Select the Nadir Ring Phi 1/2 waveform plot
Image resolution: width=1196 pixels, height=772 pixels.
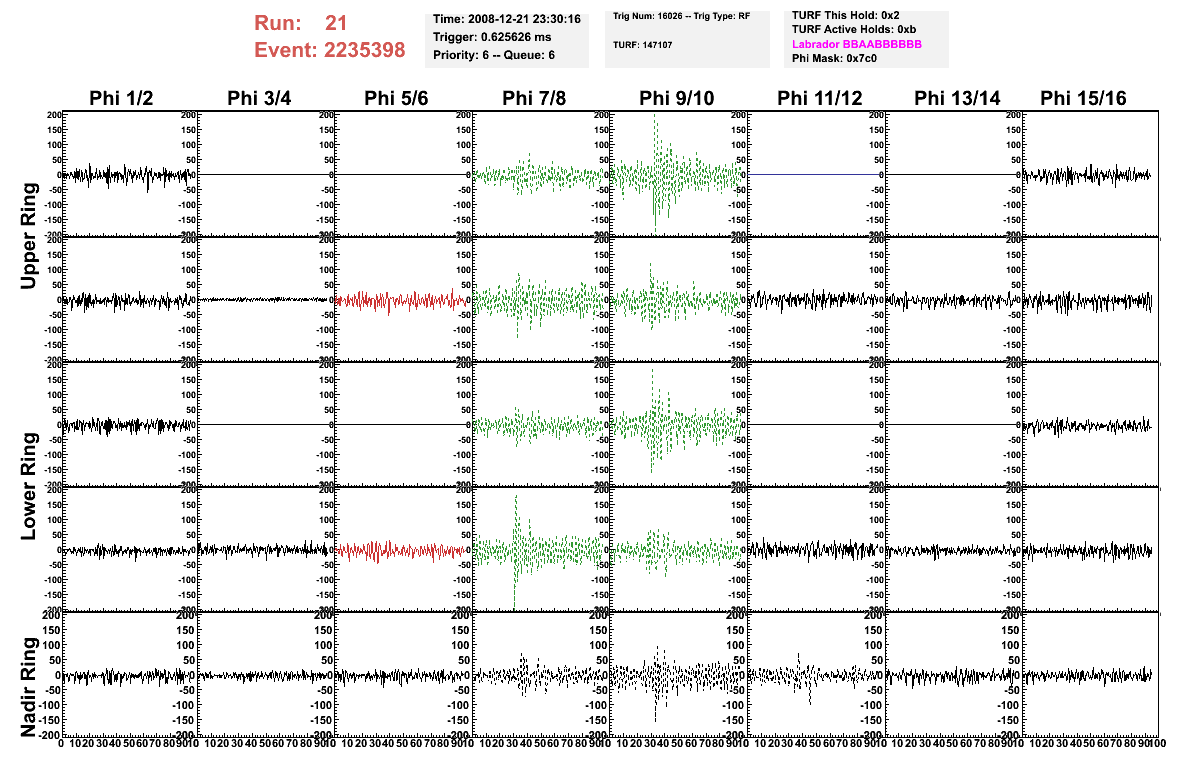click(130, 674)
